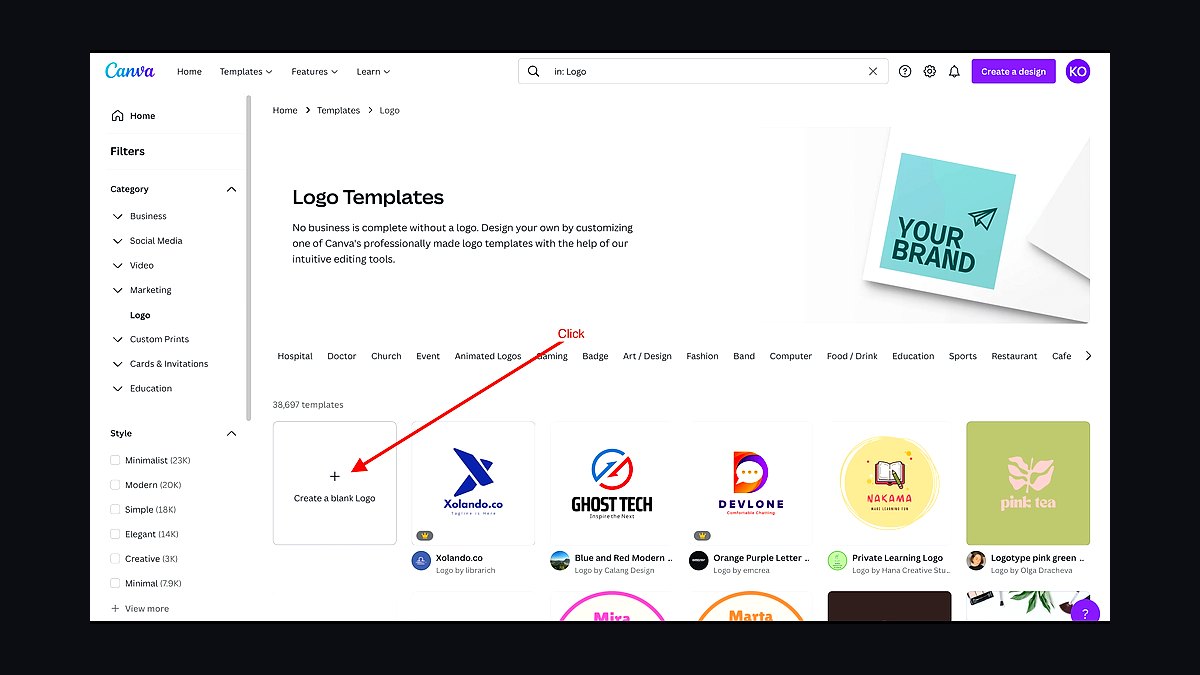Open Olga Dracheva creator avatar

pyautogui.click(x=976, y=561)
